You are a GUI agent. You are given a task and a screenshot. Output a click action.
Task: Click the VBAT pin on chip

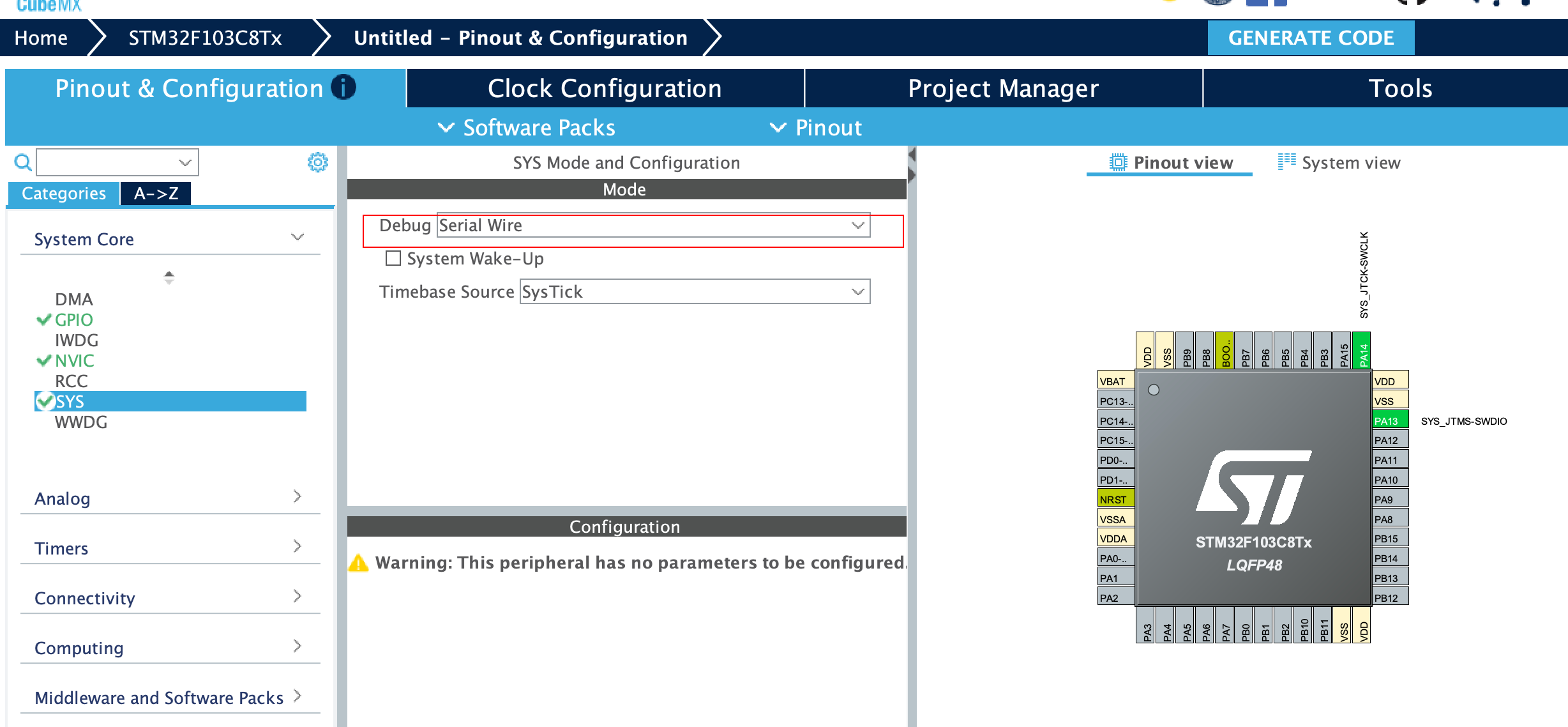(1116, 381)
